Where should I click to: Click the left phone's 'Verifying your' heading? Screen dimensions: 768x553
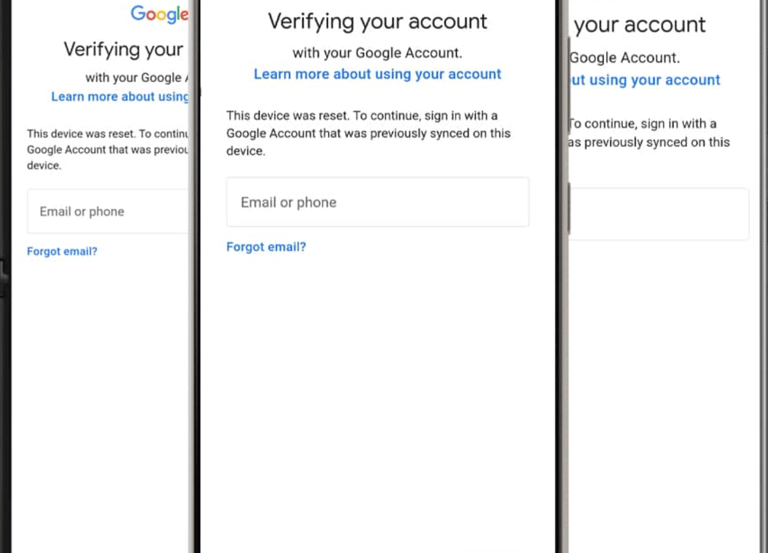pyautogui.click(x=123, y=49)
